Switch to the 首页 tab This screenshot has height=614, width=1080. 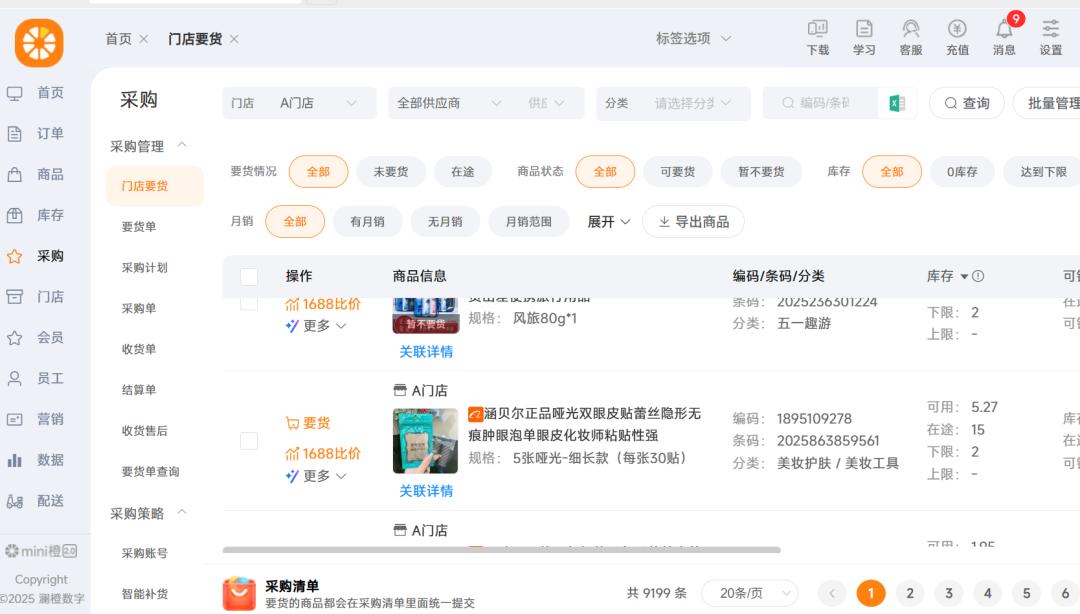(x=118, y=39)
